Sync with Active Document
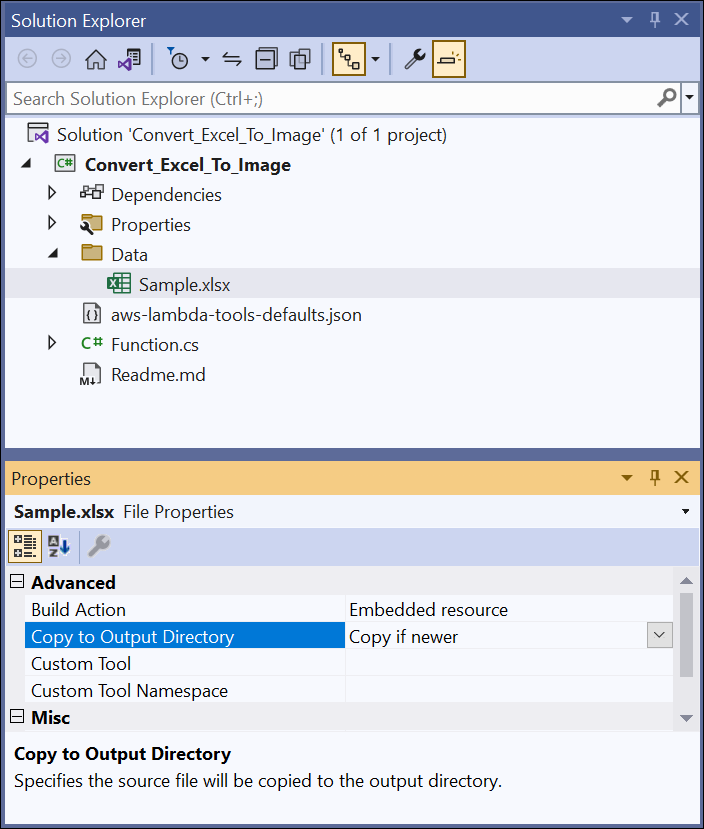 (232, 60)
